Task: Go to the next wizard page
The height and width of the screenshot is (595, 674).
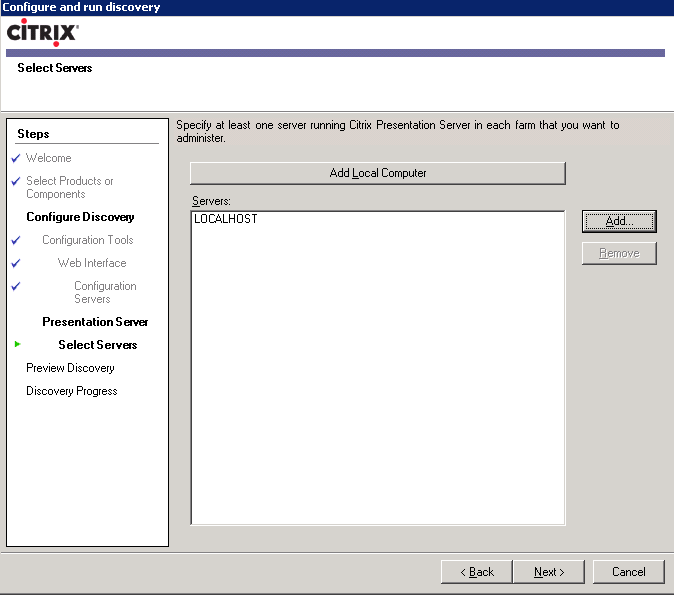Action: (549, 572)
